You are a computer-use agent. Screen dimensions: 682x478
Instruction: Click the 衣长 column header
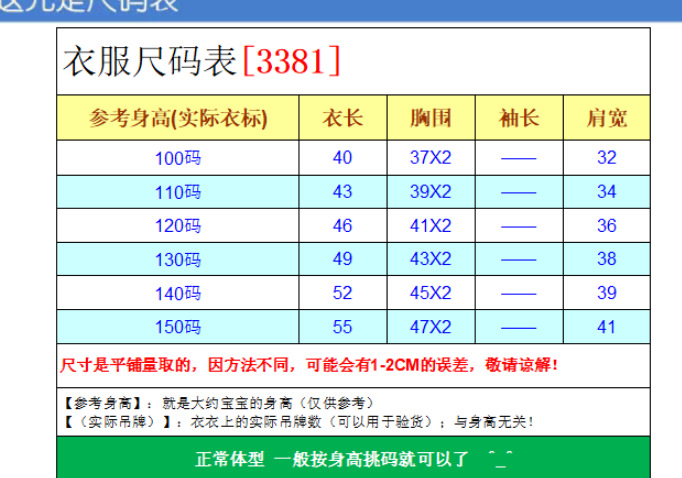point(343,118)
